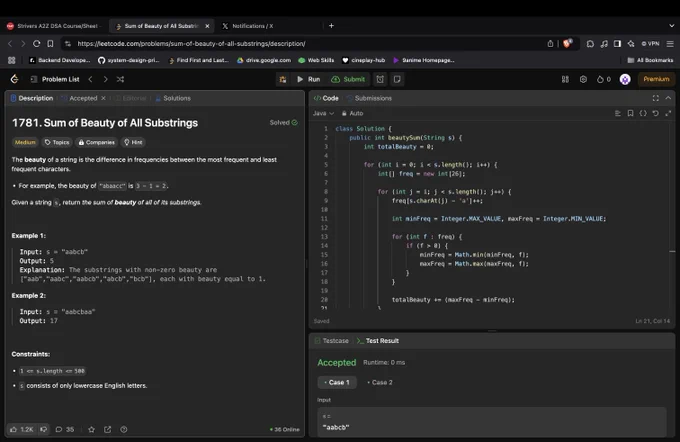Open LeetCode settings gear icon
The width and height of the screenshot is (680, 442).
(x=583, y=79)
